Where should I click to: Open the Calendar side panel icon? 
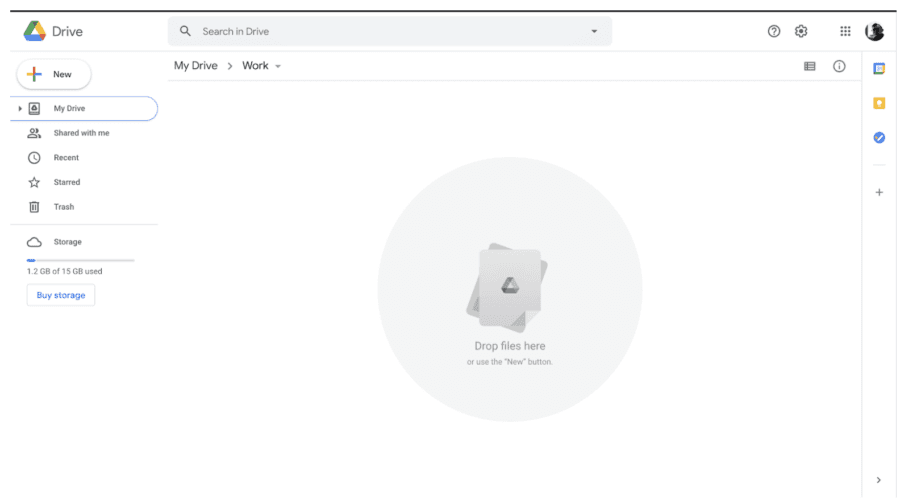click(879, 69)
